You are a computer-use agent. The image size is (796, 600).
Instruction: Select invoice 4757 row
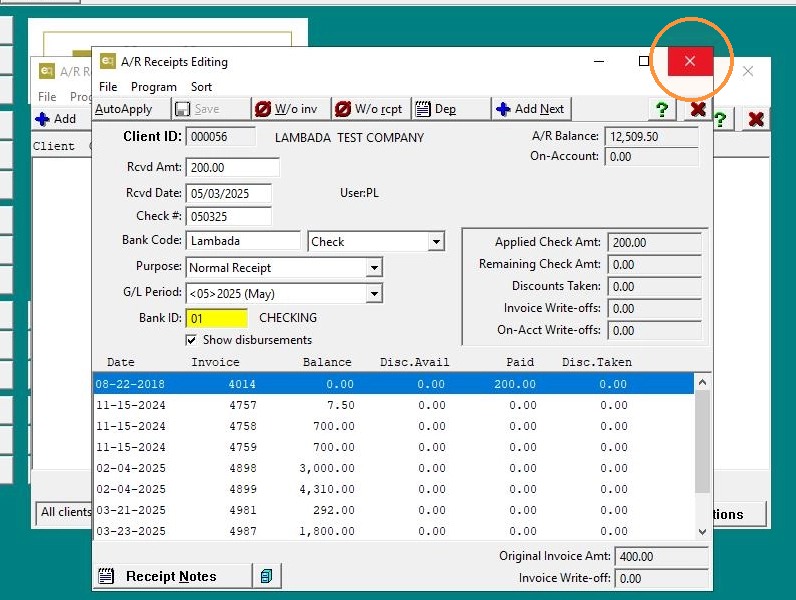[393, 405]
